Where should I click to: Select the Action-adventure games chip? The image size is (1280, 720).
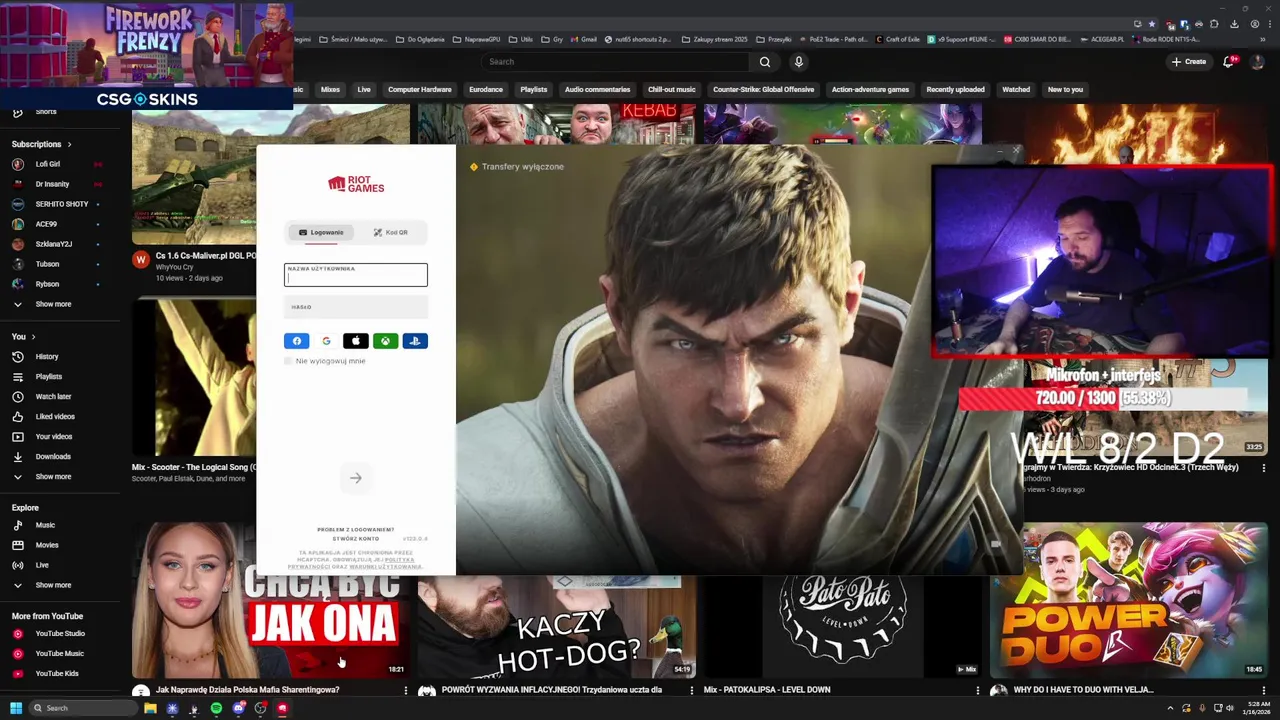click(870, 90)
